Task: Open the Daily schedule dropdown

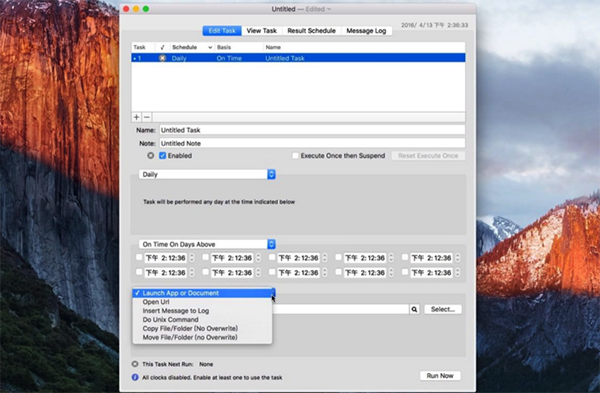Action: click(207, 174)
